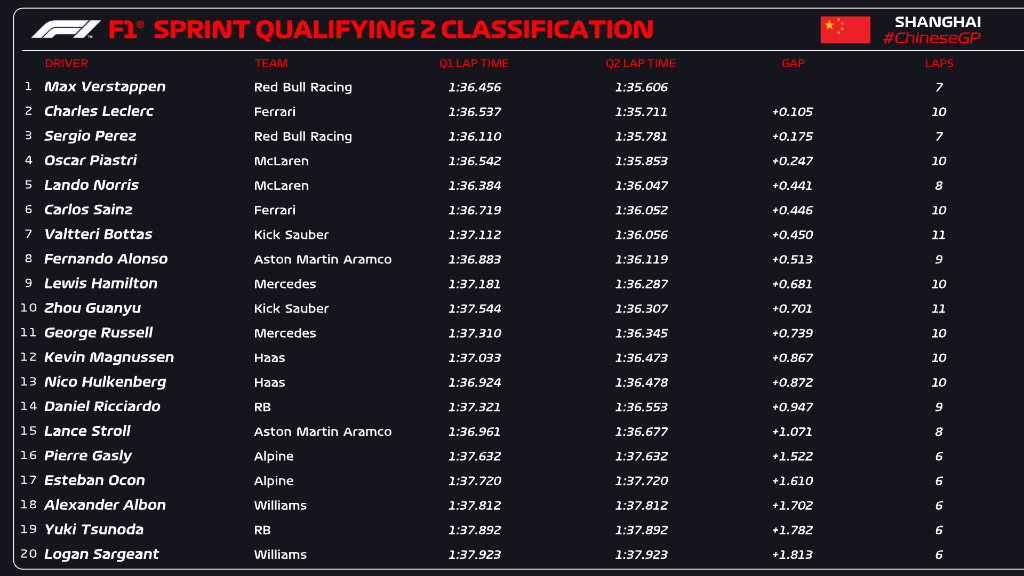Click the Q1 LAP TIME header
This screenshot has width=1024, height=576.
[x=474, y=63]
